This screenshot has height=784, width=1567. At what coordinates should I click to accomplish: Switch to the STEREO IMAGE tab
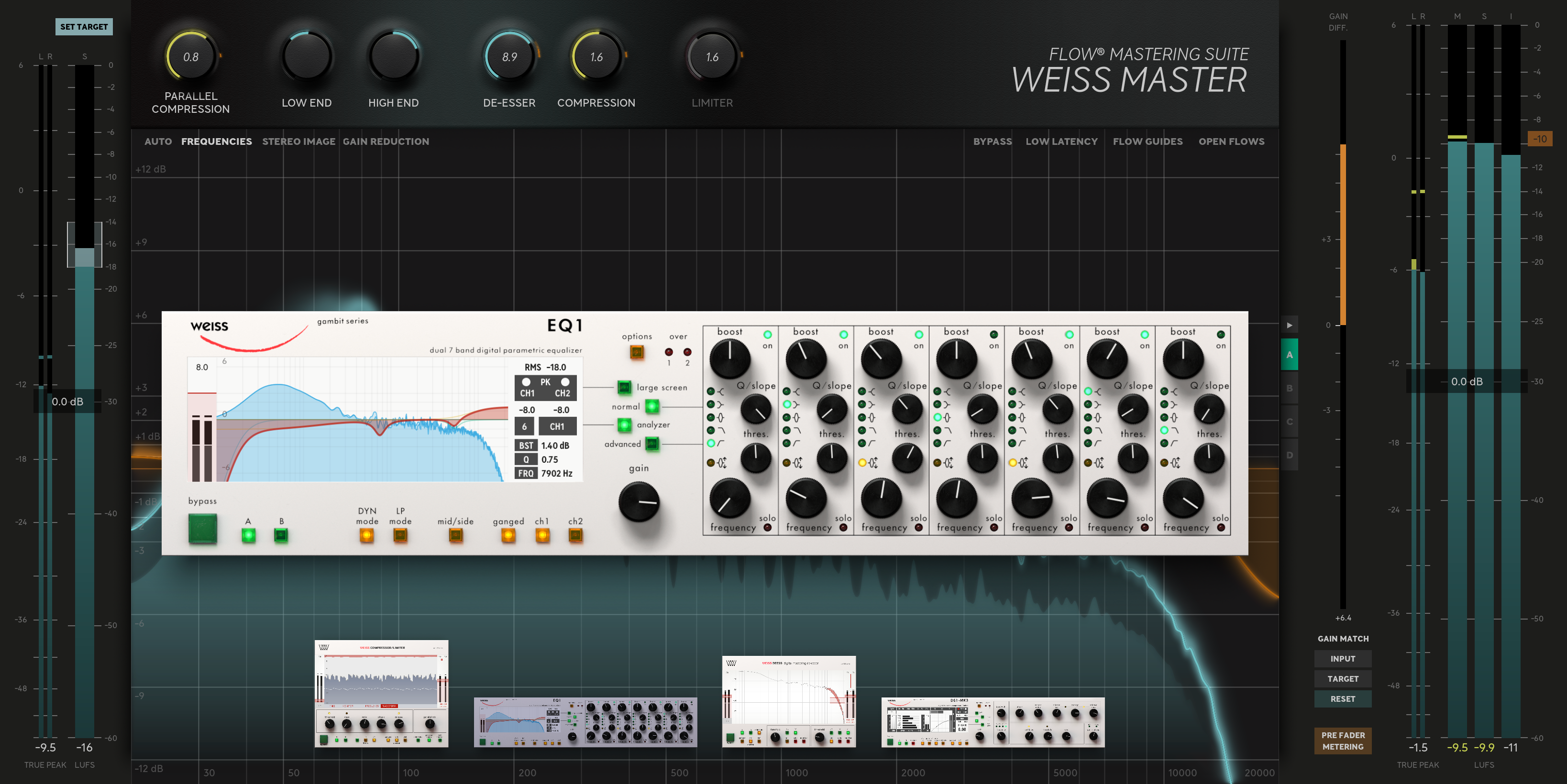[298, 142]
